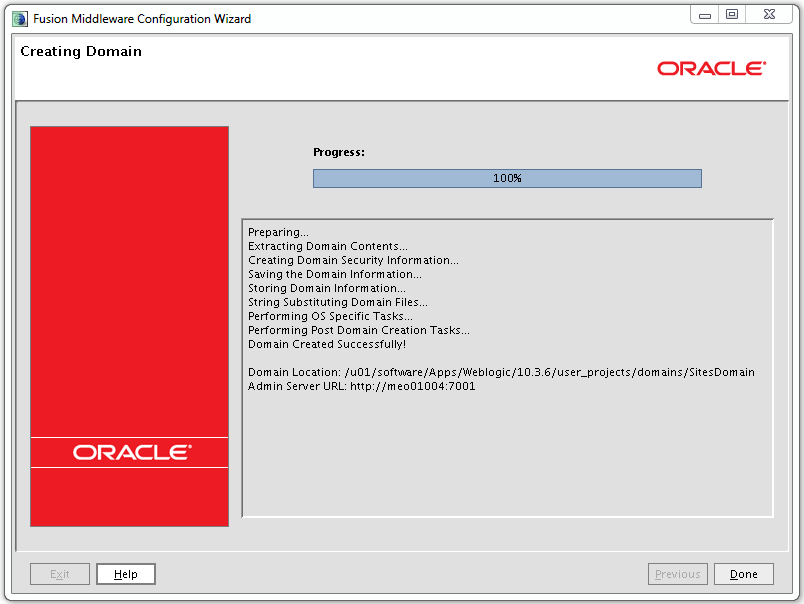Select the Domain Location path line
Viewport: 804px width, 604px height.
click(501, 372)
